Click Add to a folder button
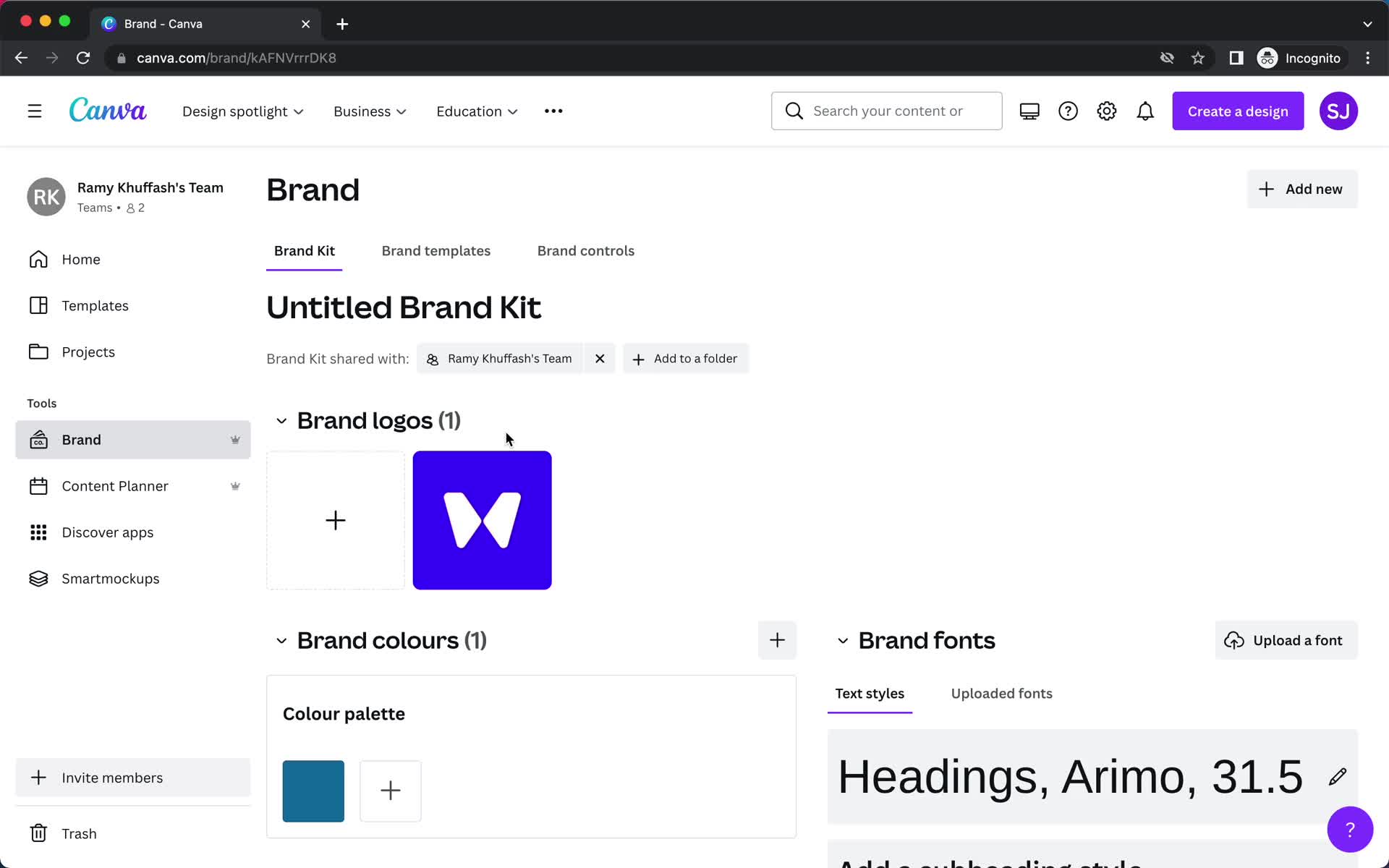 pyautogui.click(x=686, y=358)
